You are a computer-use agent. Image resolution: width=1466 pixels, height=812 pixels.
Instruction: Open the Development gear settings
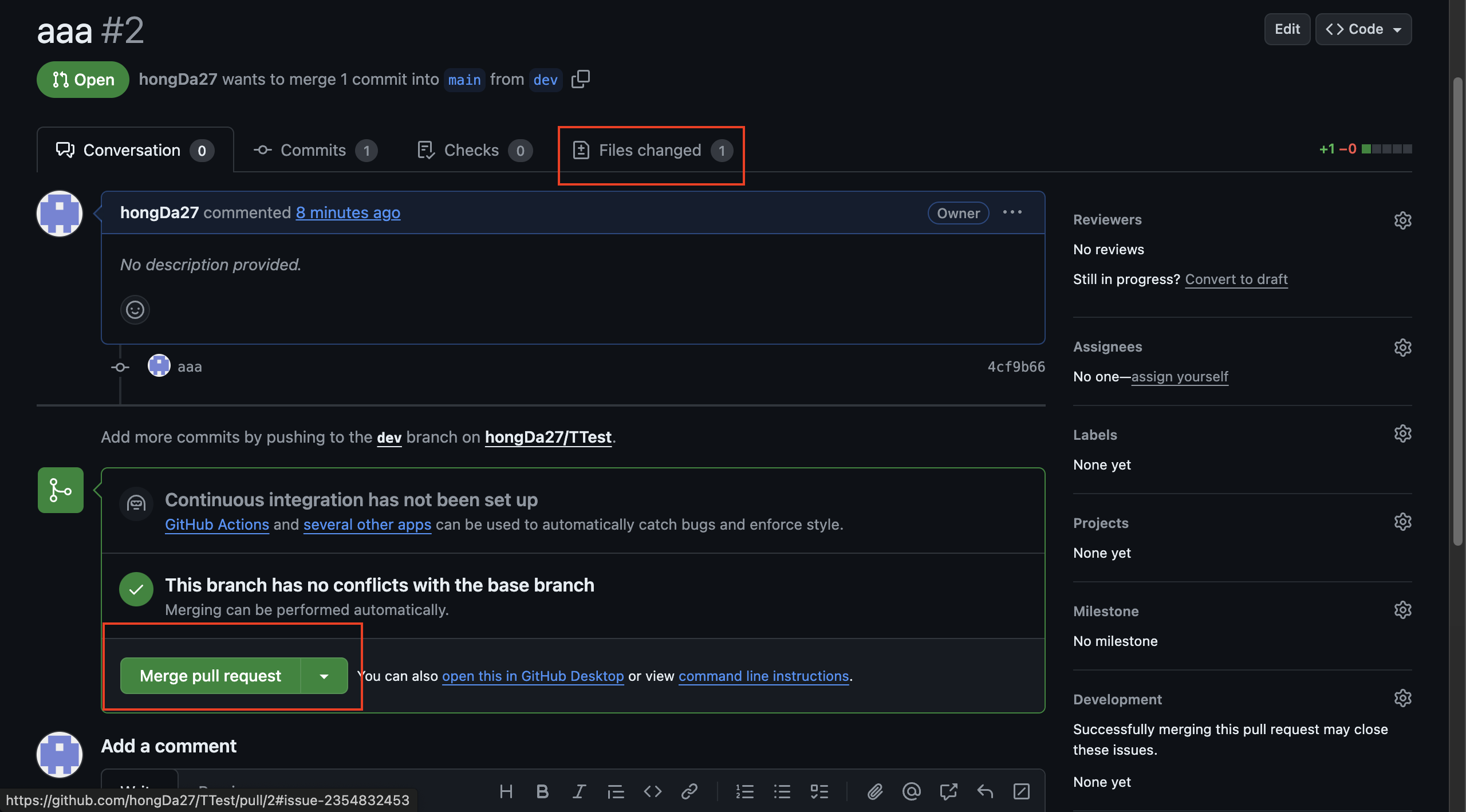click(x=1402, y=698)
